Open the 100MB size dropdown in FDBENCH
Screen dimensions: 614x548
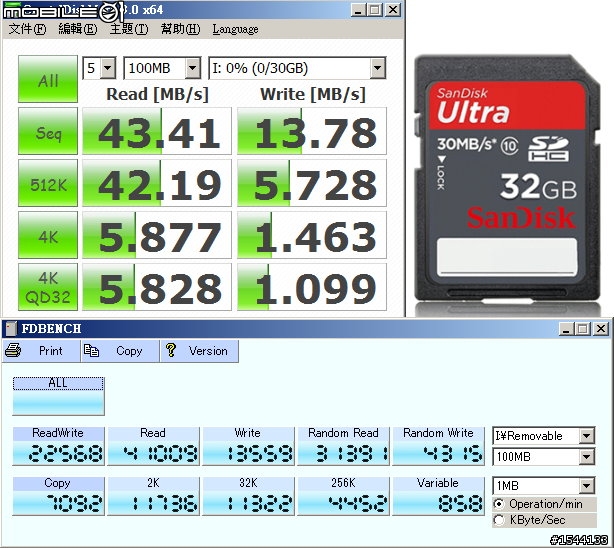click(x=544, y=456)
